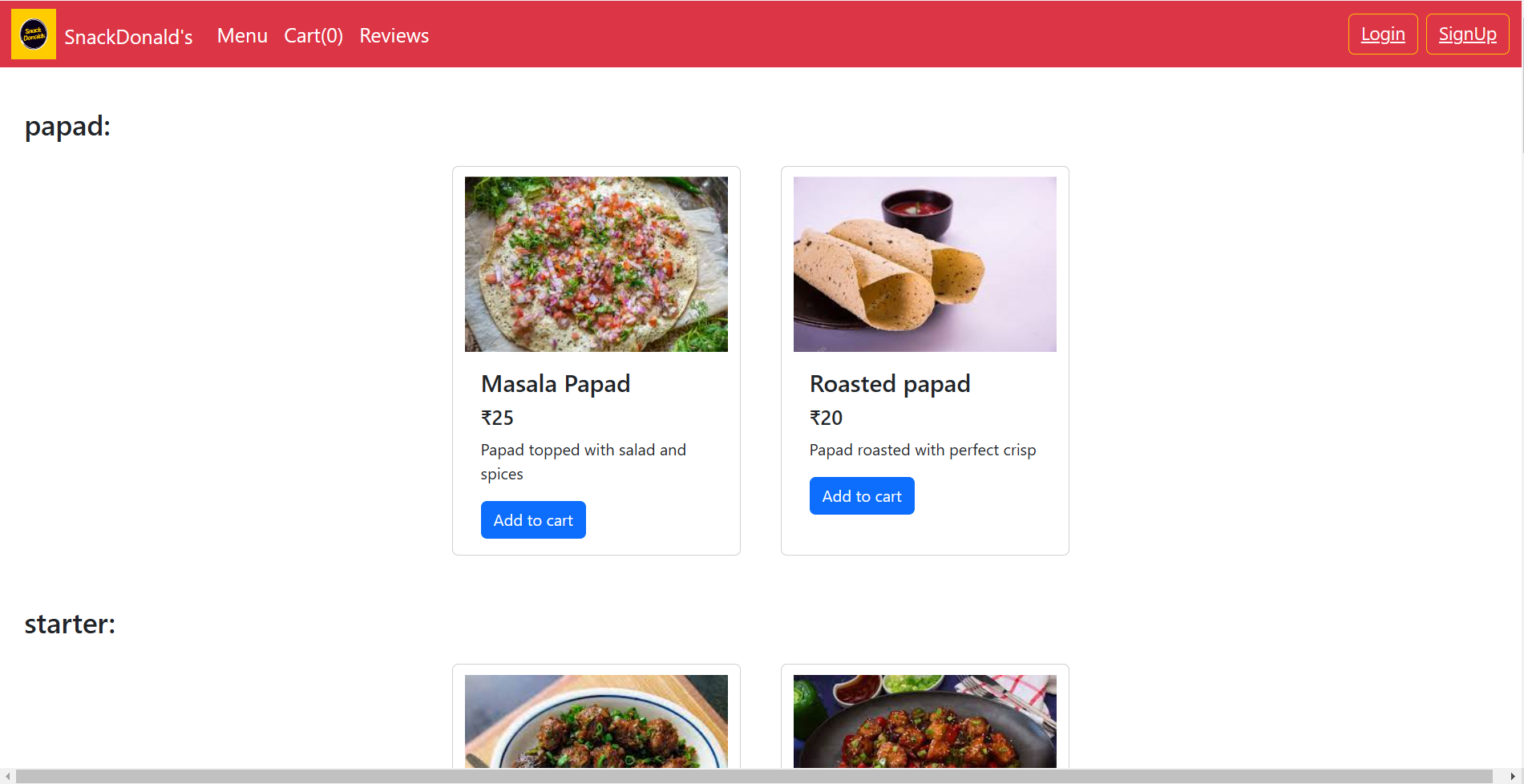
Task: Click the horizontal scrollbar track
Action: pos(754,776)
